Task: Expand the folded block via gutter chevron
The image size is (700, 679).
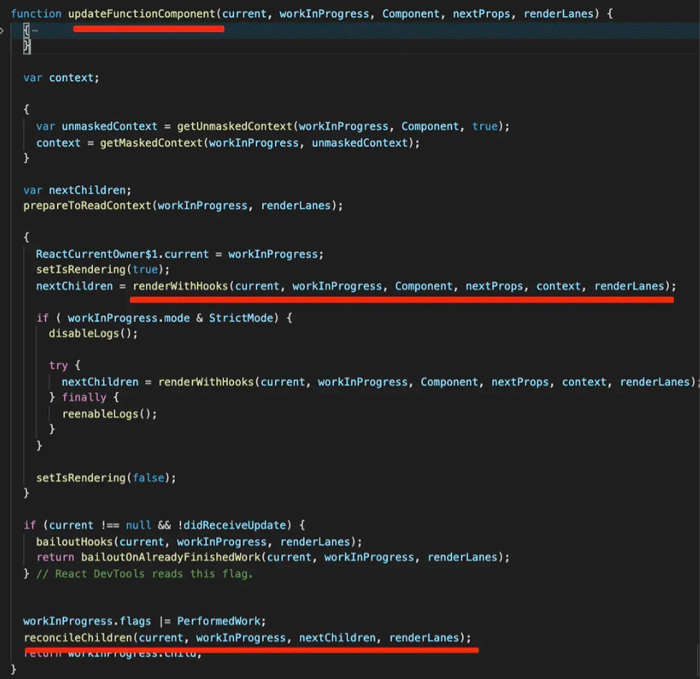Action: click(x=3, y=32)
